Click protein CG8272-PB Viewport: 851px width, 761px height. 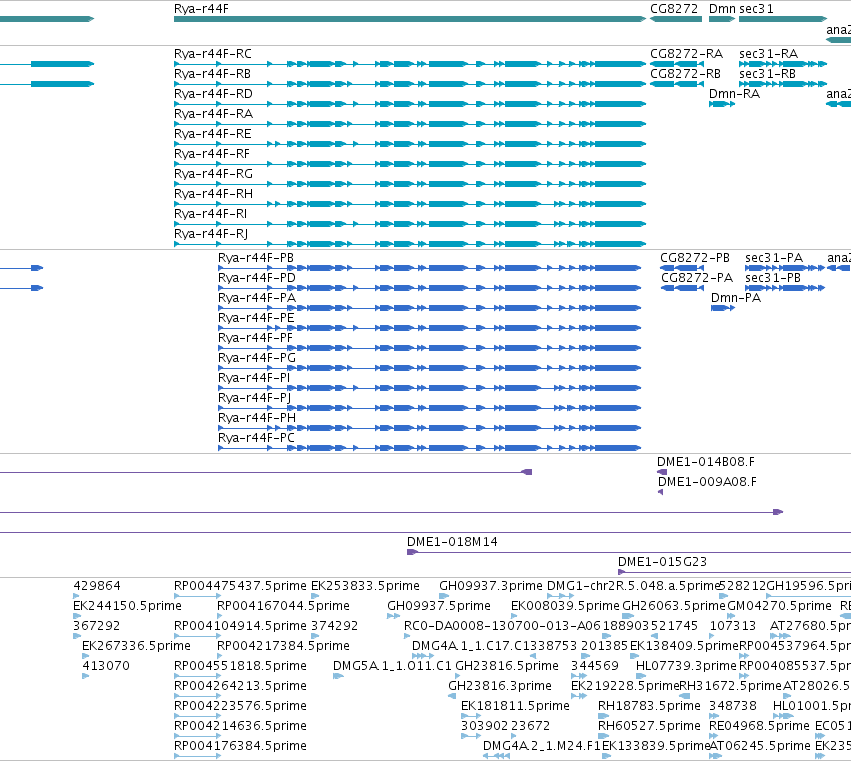point(695,258)
